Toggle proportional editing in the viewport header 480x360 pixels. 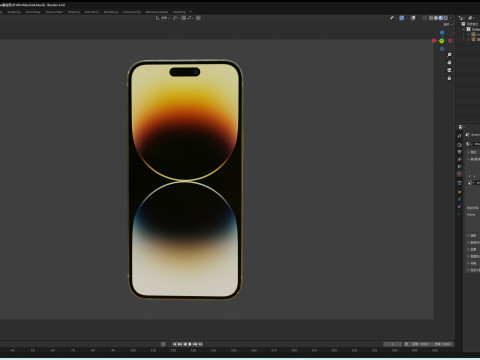point(198,18)
